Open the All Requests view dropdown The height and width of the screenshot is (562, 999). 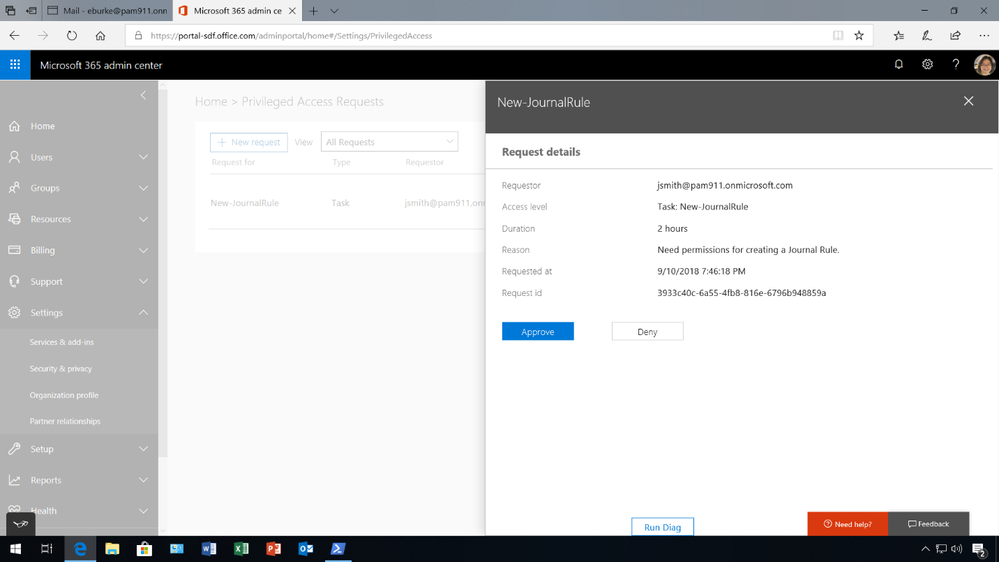tap(389, 142)
